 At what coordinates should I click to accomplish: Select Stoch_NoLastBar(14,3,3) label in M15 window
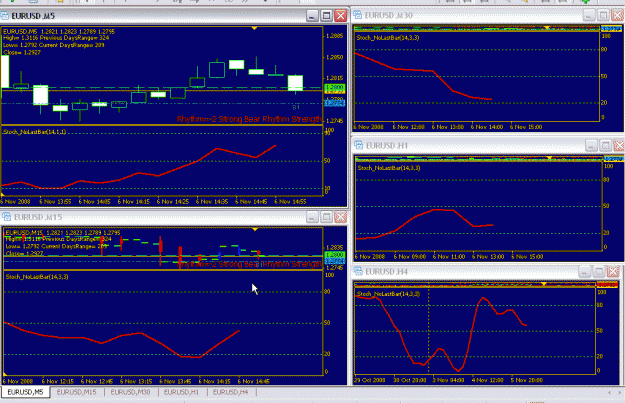[37, 277]
